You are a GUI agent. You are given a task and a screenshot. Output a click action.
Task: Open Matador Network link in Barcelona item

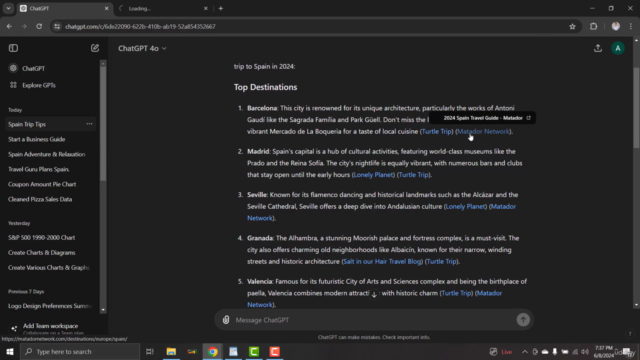coord(483,131)
